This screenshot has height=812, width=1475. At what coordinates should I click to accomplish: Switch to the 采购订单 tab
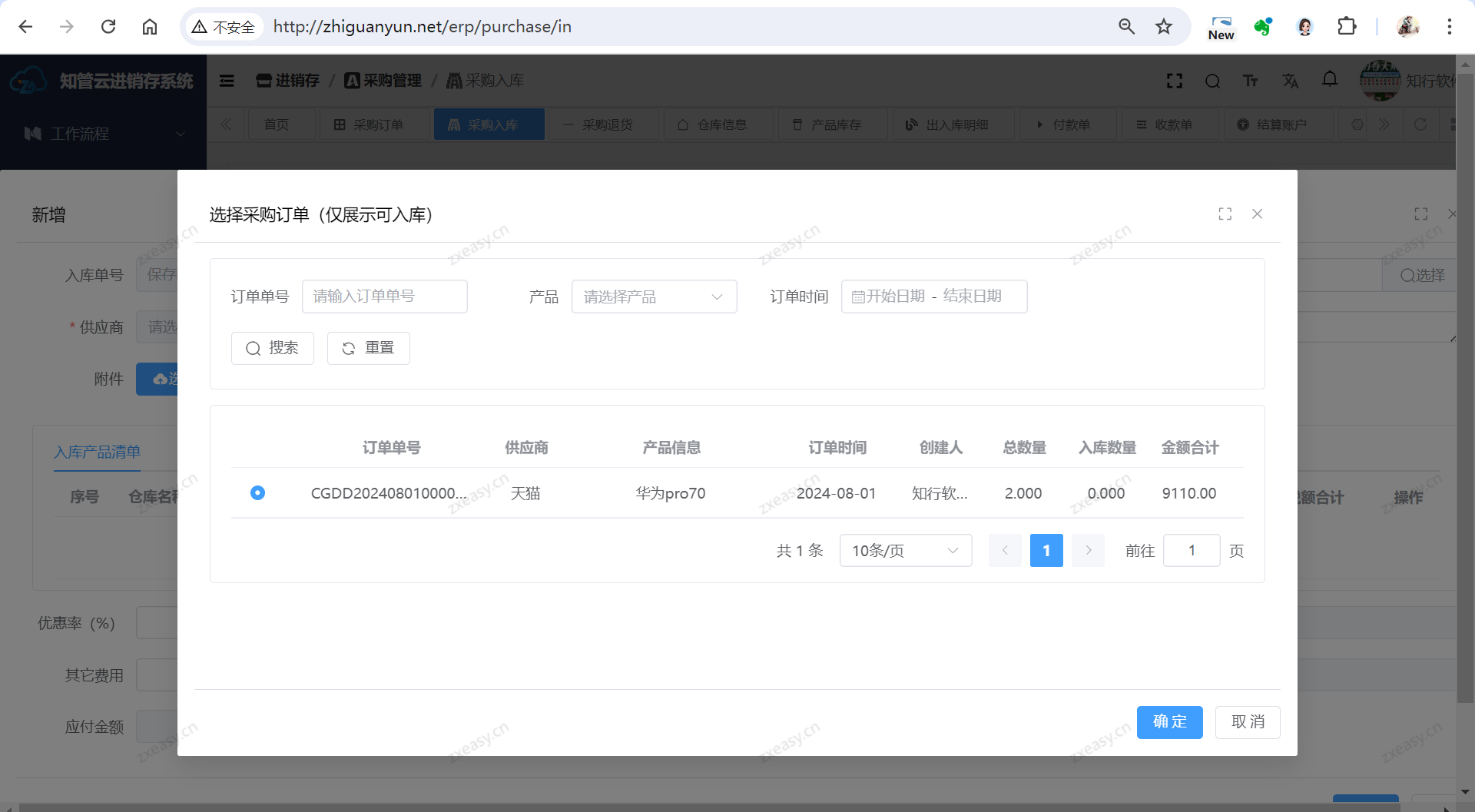368,124
